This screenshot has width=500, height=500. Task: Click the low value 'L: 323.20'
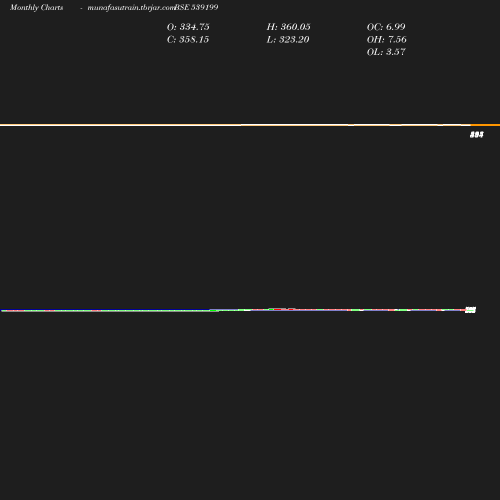point(288,40)
